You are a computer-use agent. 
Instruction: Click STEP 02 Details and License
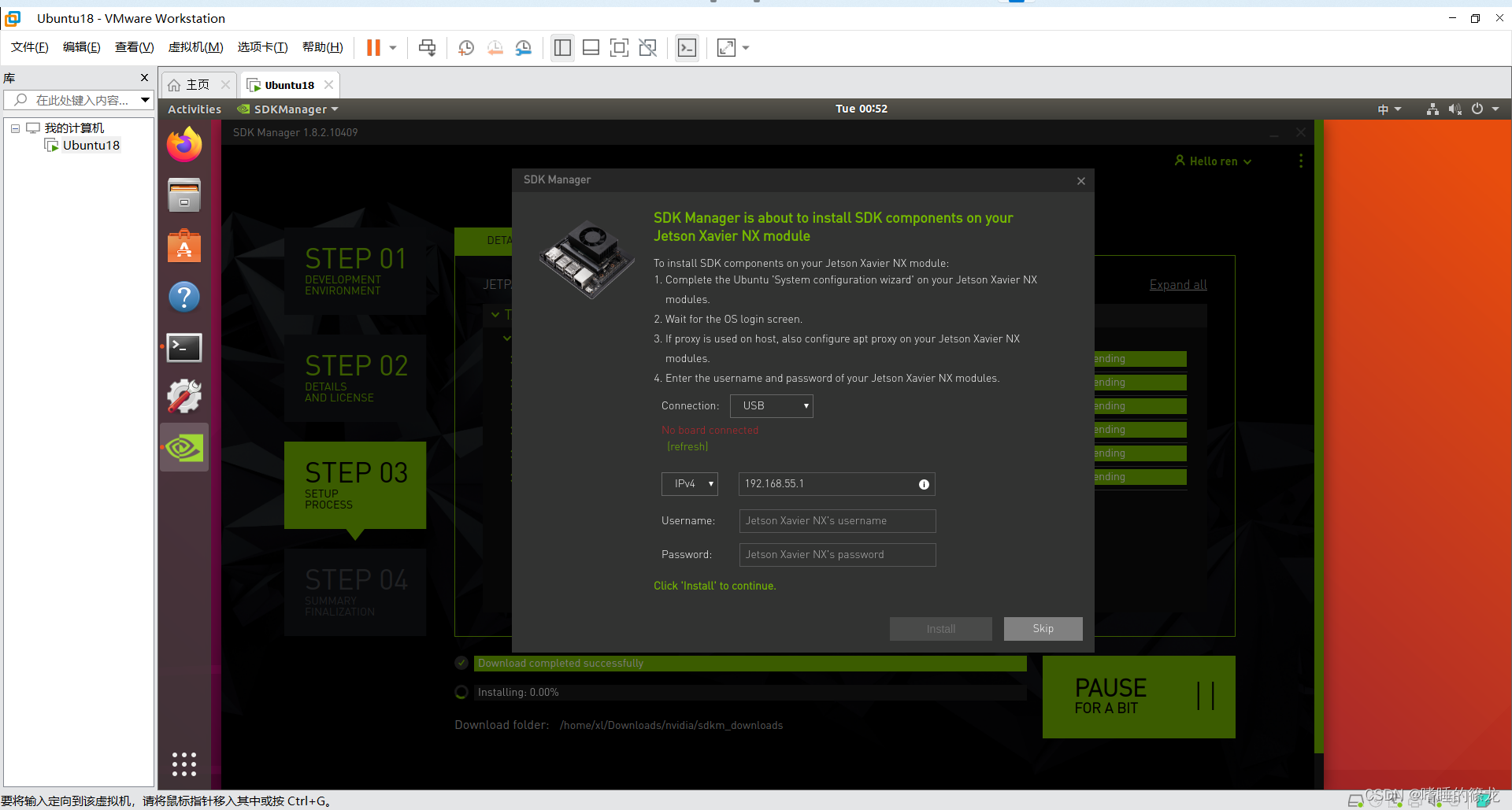355,378
